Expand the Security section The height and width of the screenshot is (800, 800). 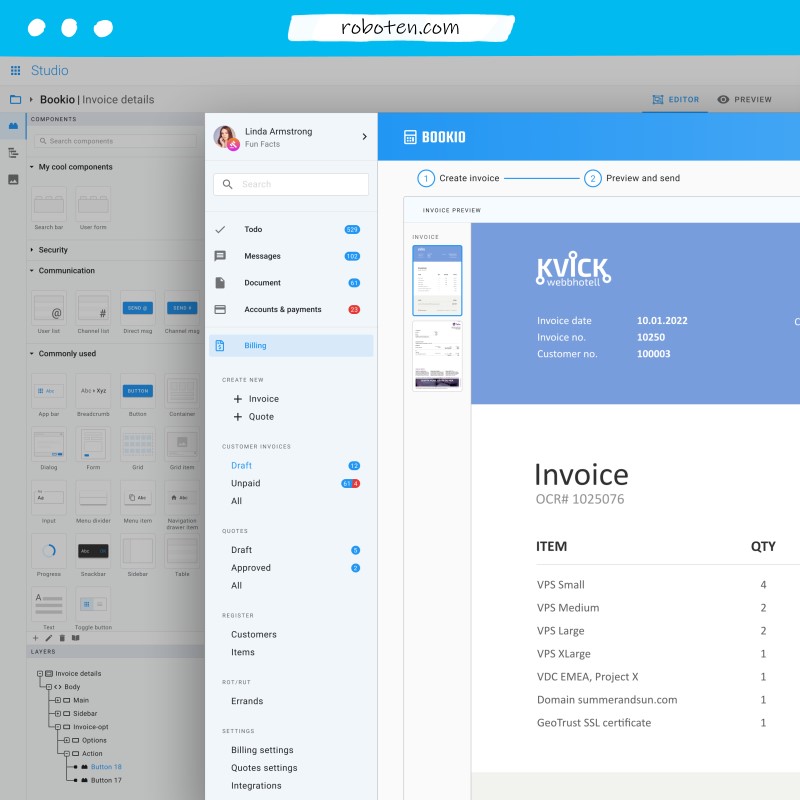32,250
